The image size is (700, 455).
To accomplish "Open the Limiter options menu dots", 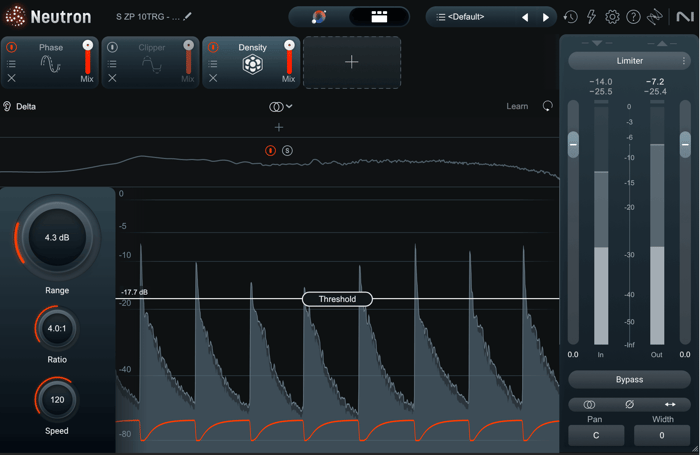I will point(684,61).
